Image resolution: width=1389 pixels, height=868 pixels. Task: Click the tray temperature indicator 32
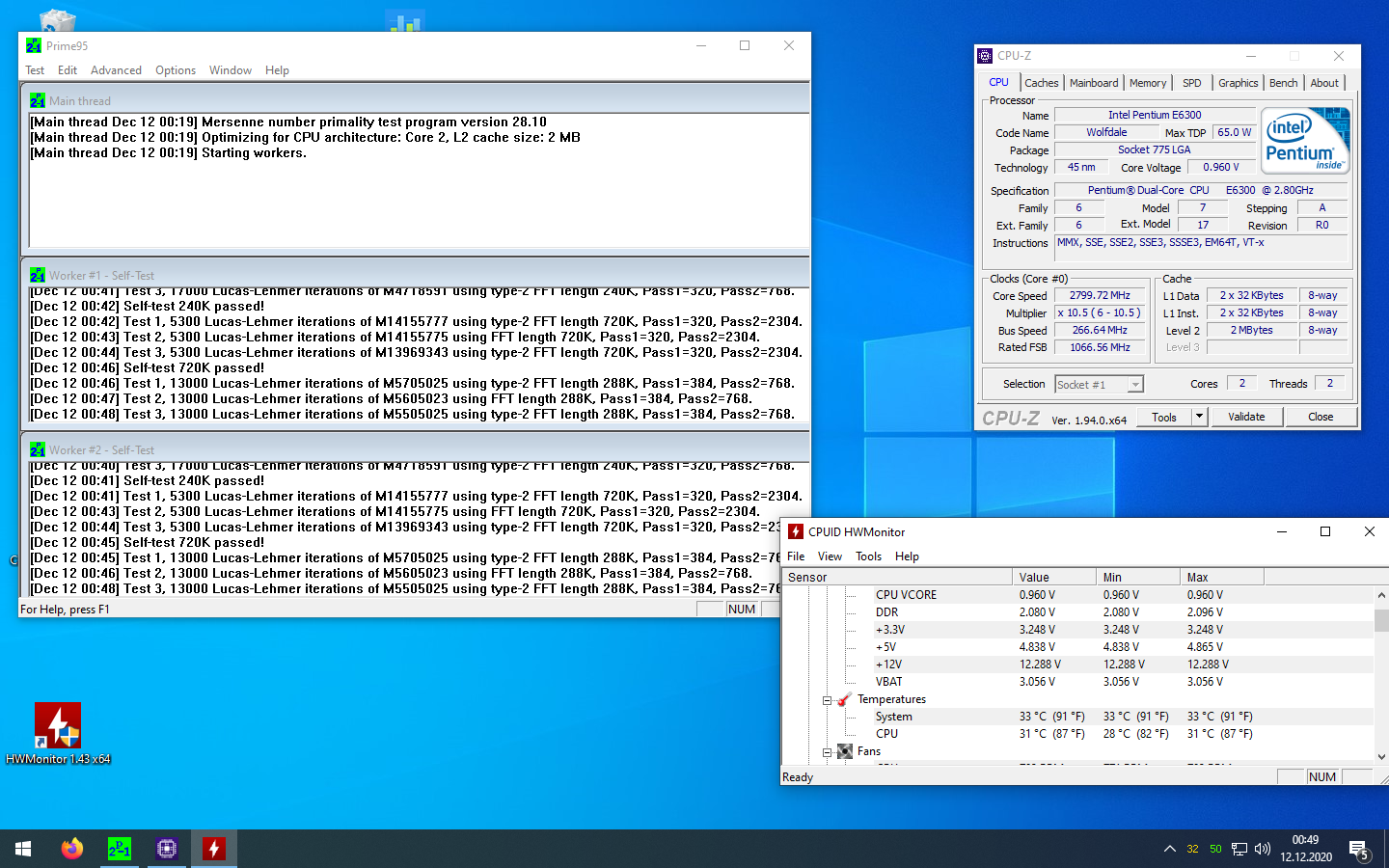pos(1192,849)
